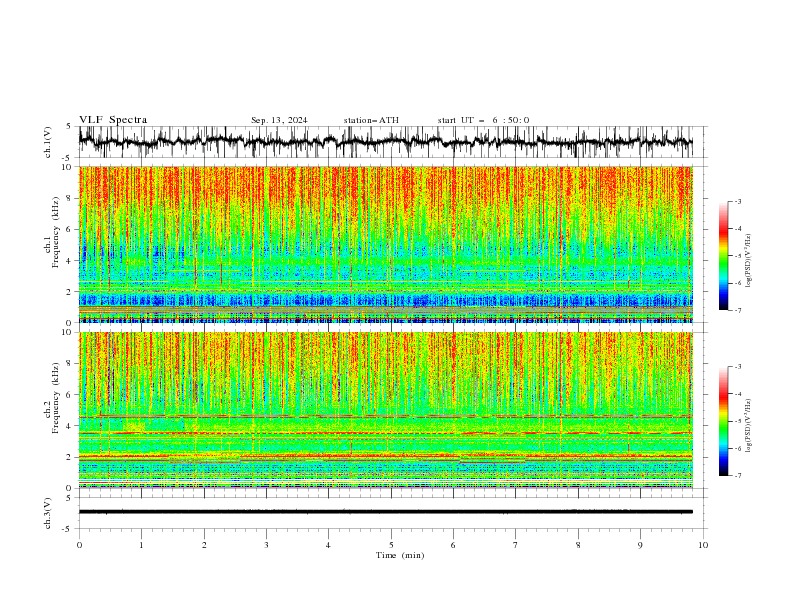
Task: Click the 'station=ATH' label
Action: coord(371,120)
